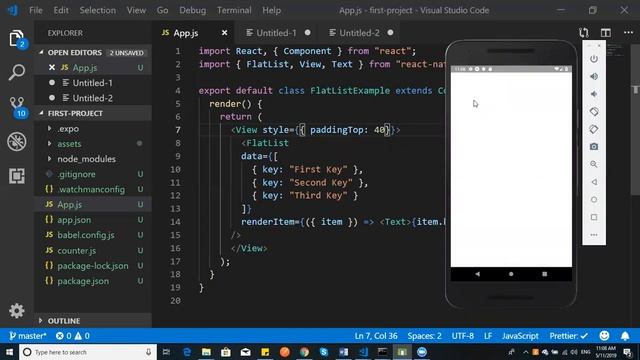Click the Prettier status indicator
This screenshot has height=360, width=640.
tap(569, 336)
